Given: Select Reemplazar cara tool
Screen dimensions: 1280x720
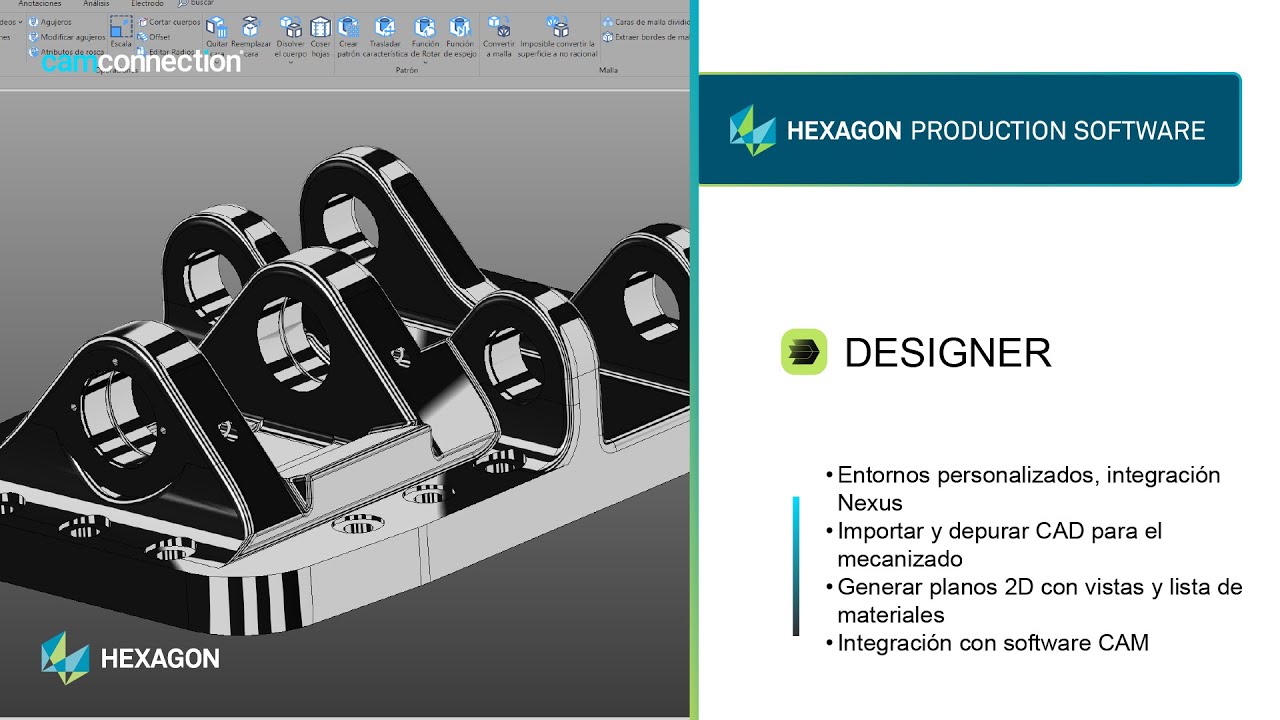Looking at the screenshot, I should click(251, 37).
